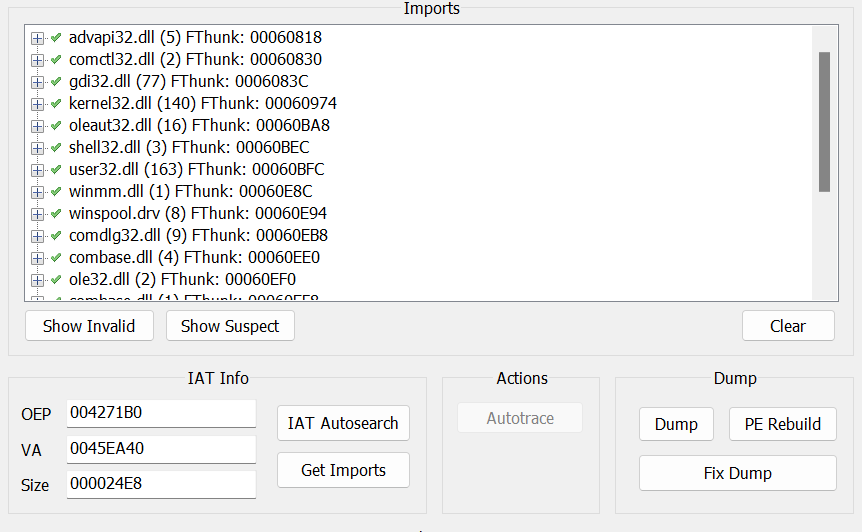The width and height of the screenshot is (862, 532).
Task: Focus the VA address input field
Action: click(x=161, y=449)
